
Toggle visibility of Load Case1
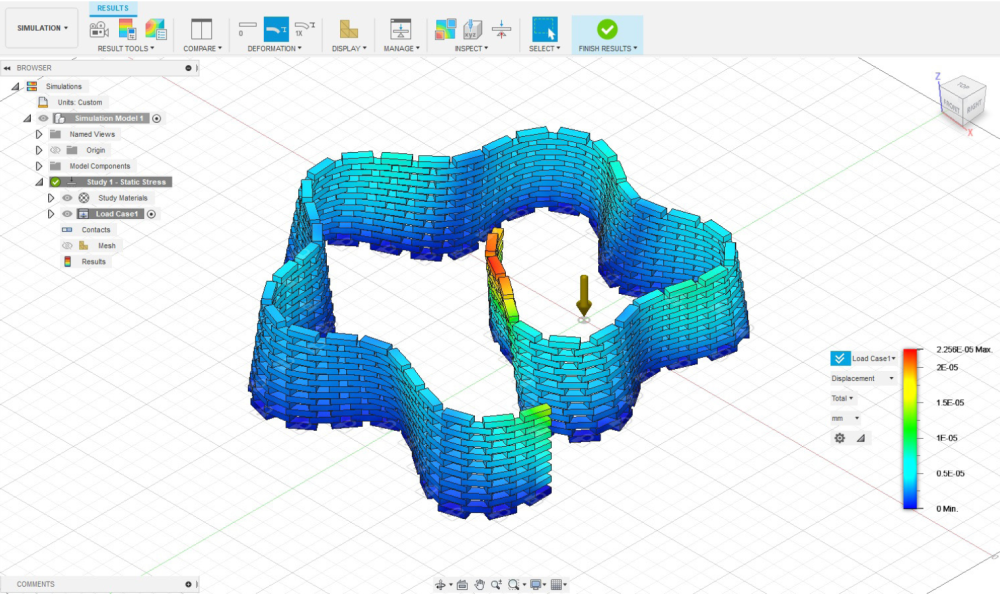pos(67,214)
